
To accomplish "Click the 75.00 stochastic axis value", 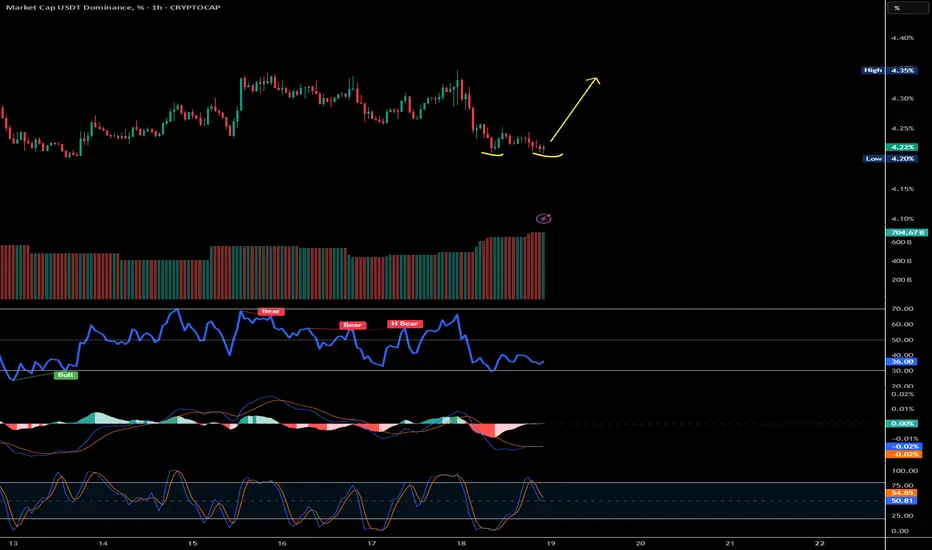I will pyautogui.click(x=902, y=485).
